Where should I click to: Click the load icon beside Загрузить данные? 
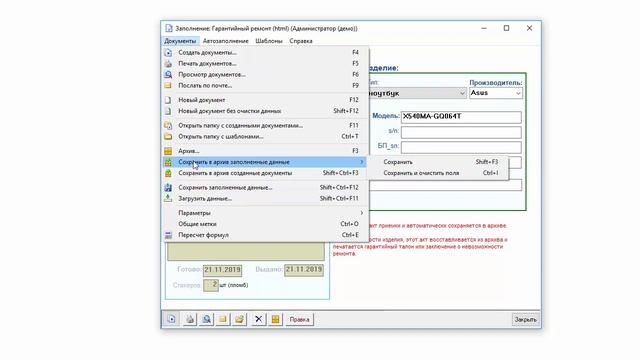click(x=168, y=198)
